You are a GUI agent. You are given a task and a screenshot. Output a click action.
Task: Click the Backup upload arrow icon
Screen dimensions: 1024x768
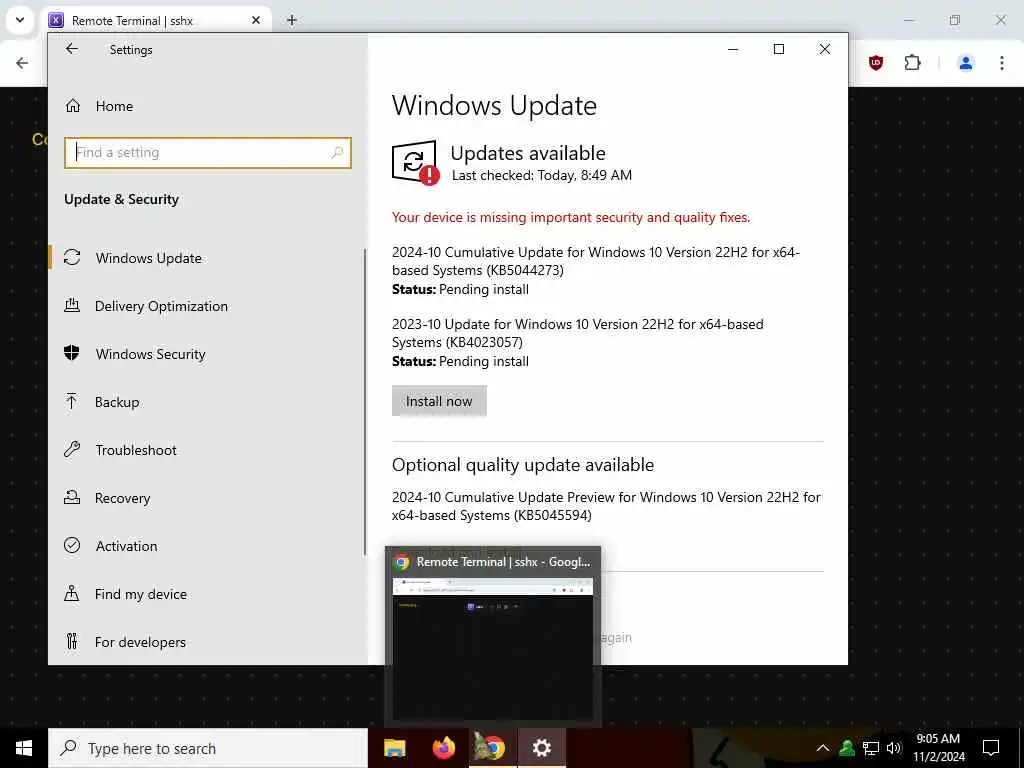tap(72, 401)
